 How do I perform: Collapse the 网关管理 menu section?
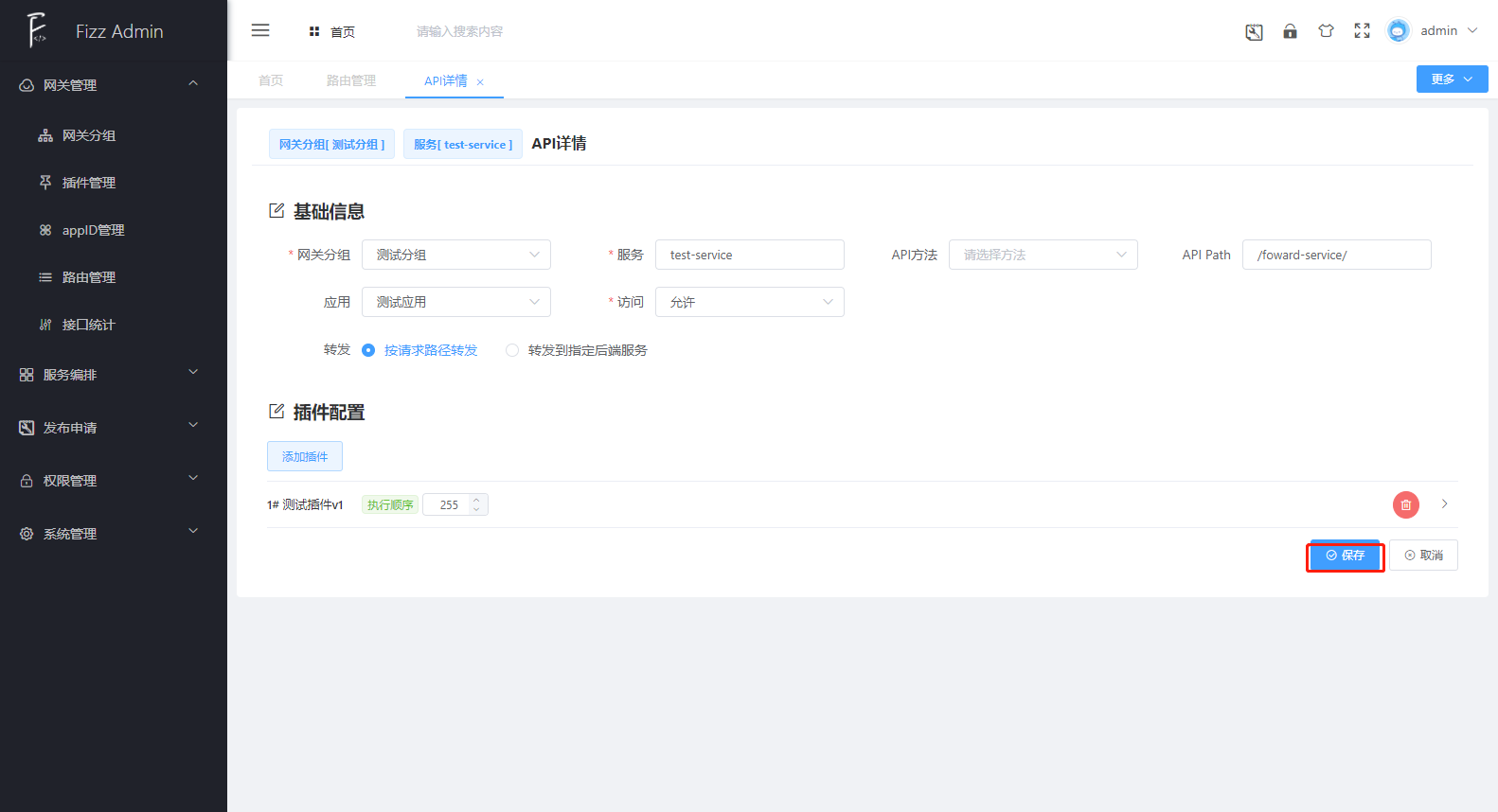point(193,83)
